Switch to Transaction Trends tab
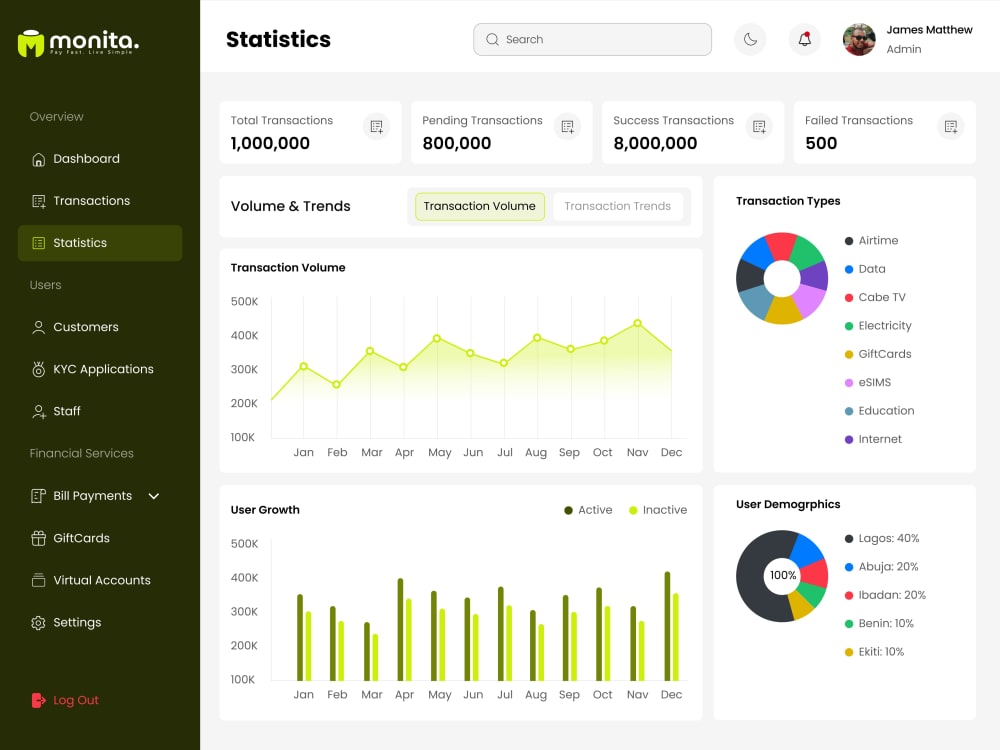This screenshot has height=750, width=1000. coord(617,207)
